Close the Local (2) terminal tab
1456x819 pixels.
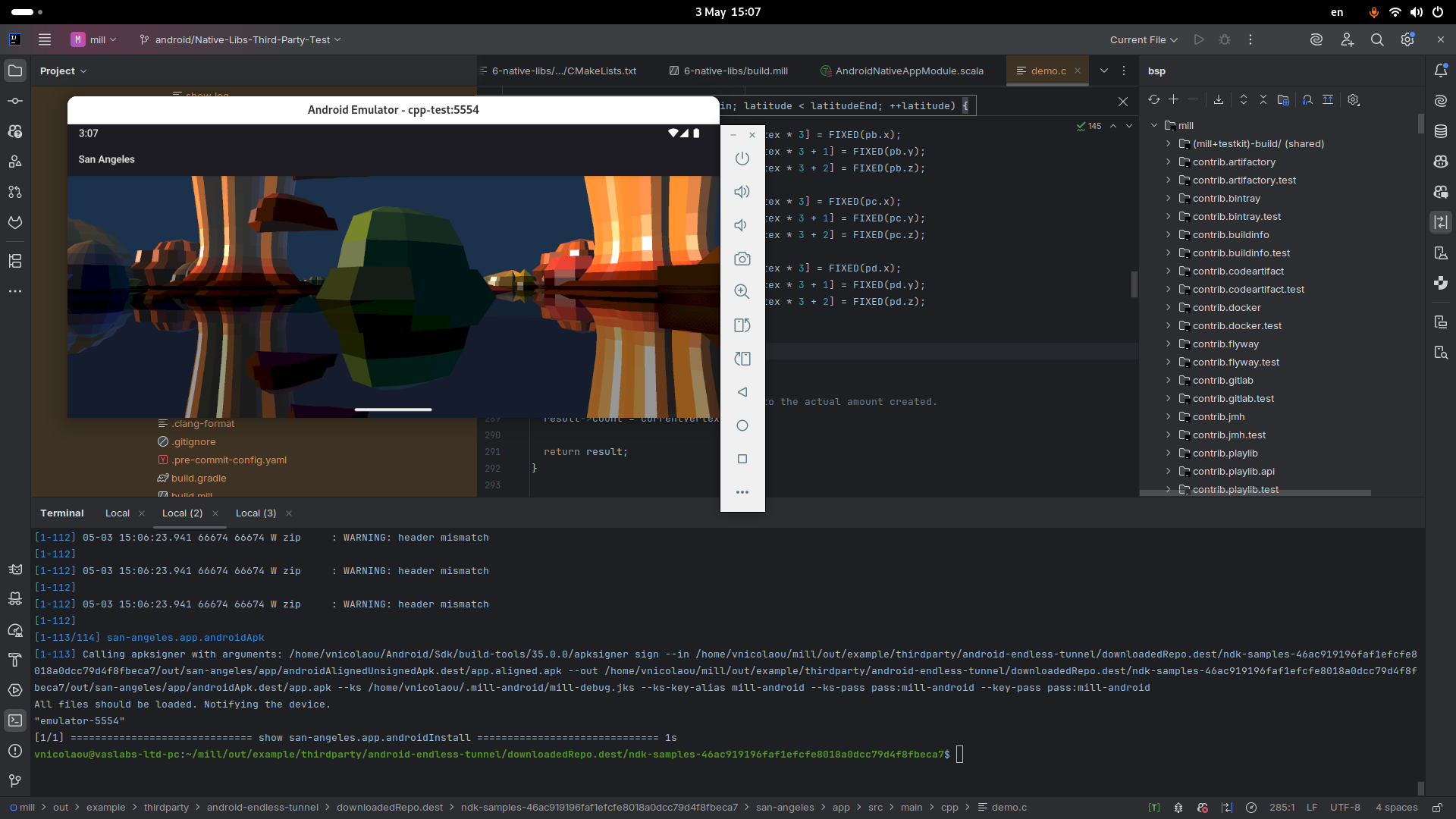coord(215,513)
